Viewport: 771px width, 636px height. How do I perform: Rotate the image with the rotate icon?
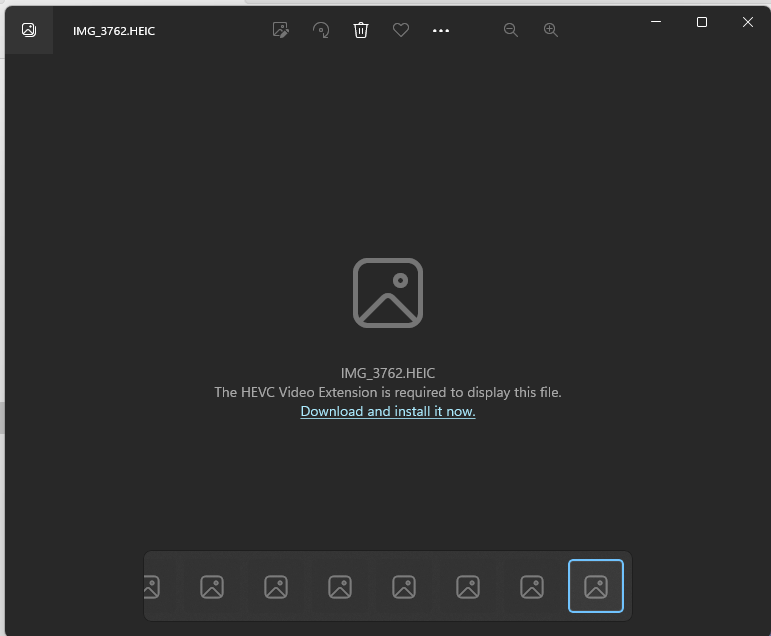point(321,30)
